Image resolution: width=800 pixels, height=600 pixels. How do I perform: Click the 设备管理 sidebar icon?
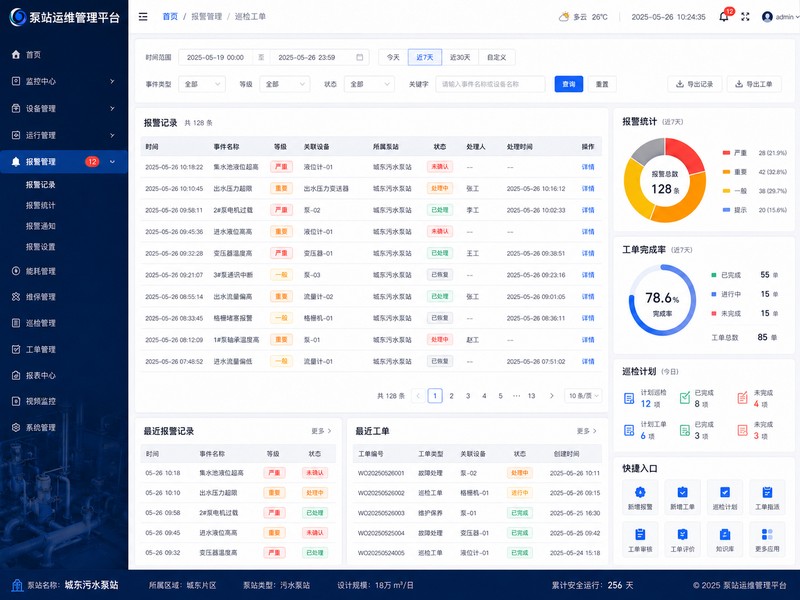click(x=16, y=108)
